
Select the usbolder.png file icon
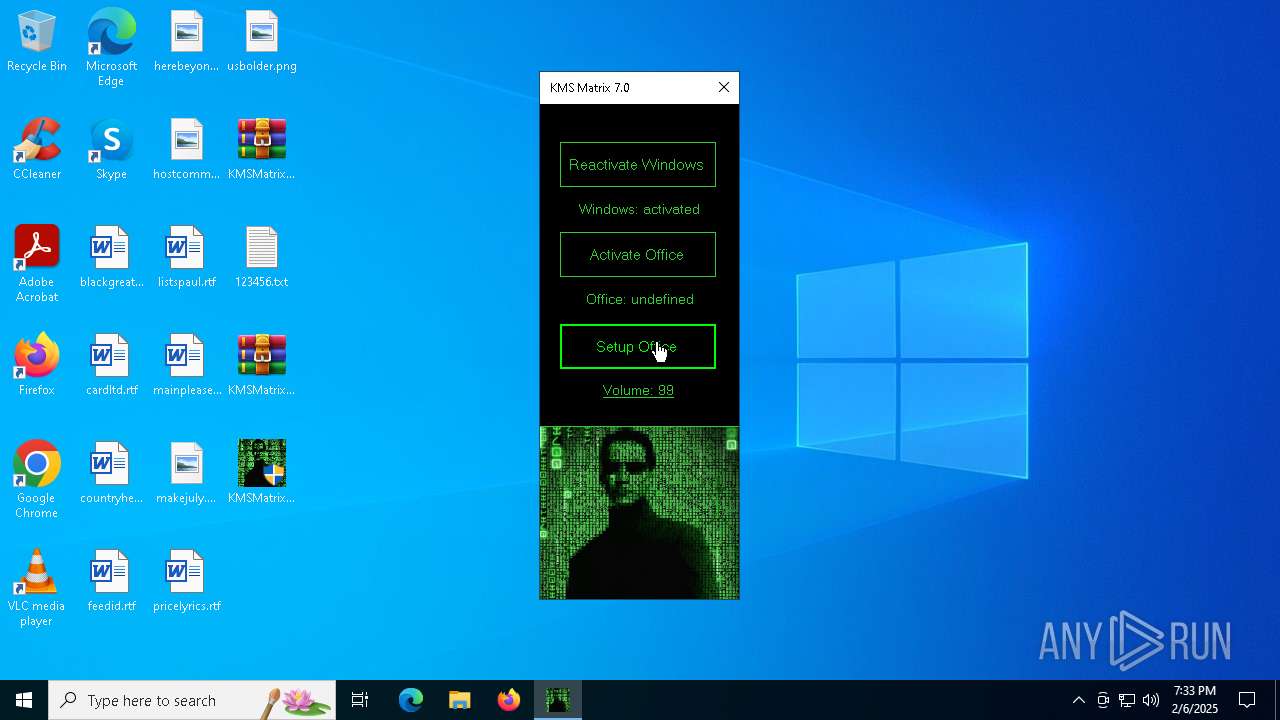(x=262, y=43)
